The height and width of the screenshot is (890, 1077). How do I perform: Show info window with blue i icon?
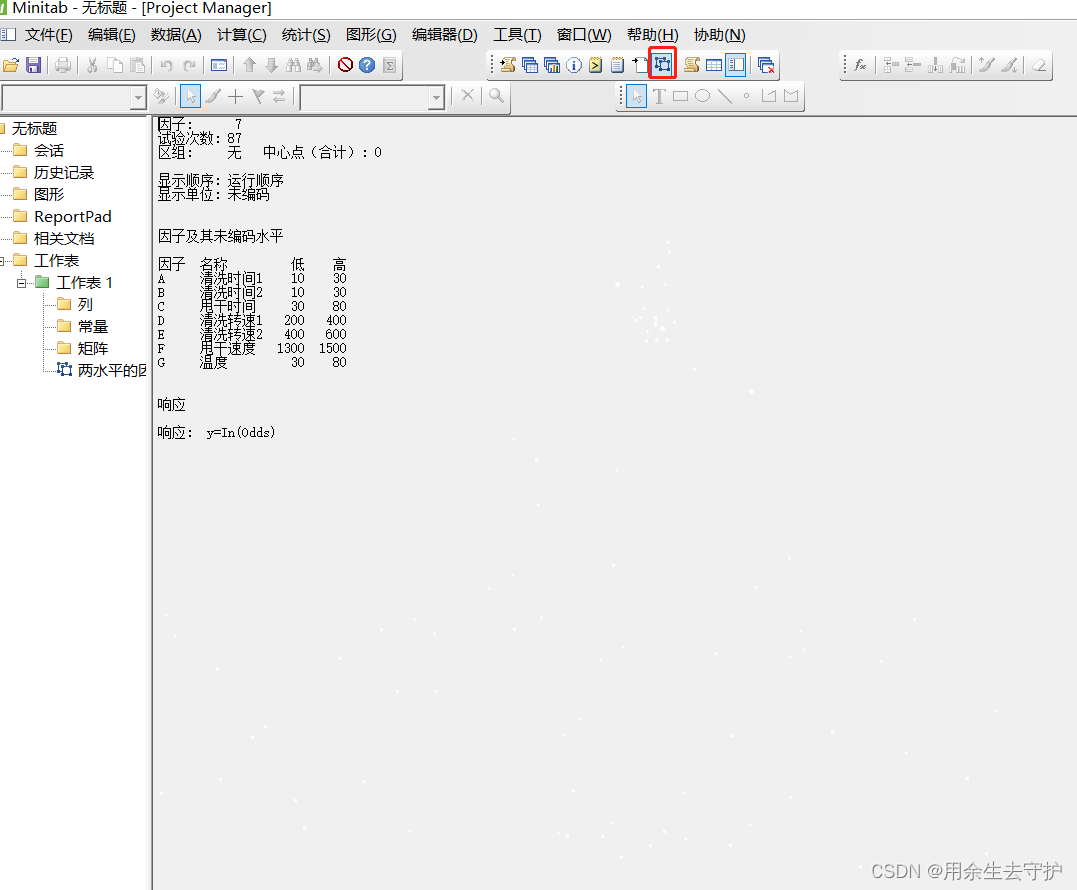tap(574, 65)
